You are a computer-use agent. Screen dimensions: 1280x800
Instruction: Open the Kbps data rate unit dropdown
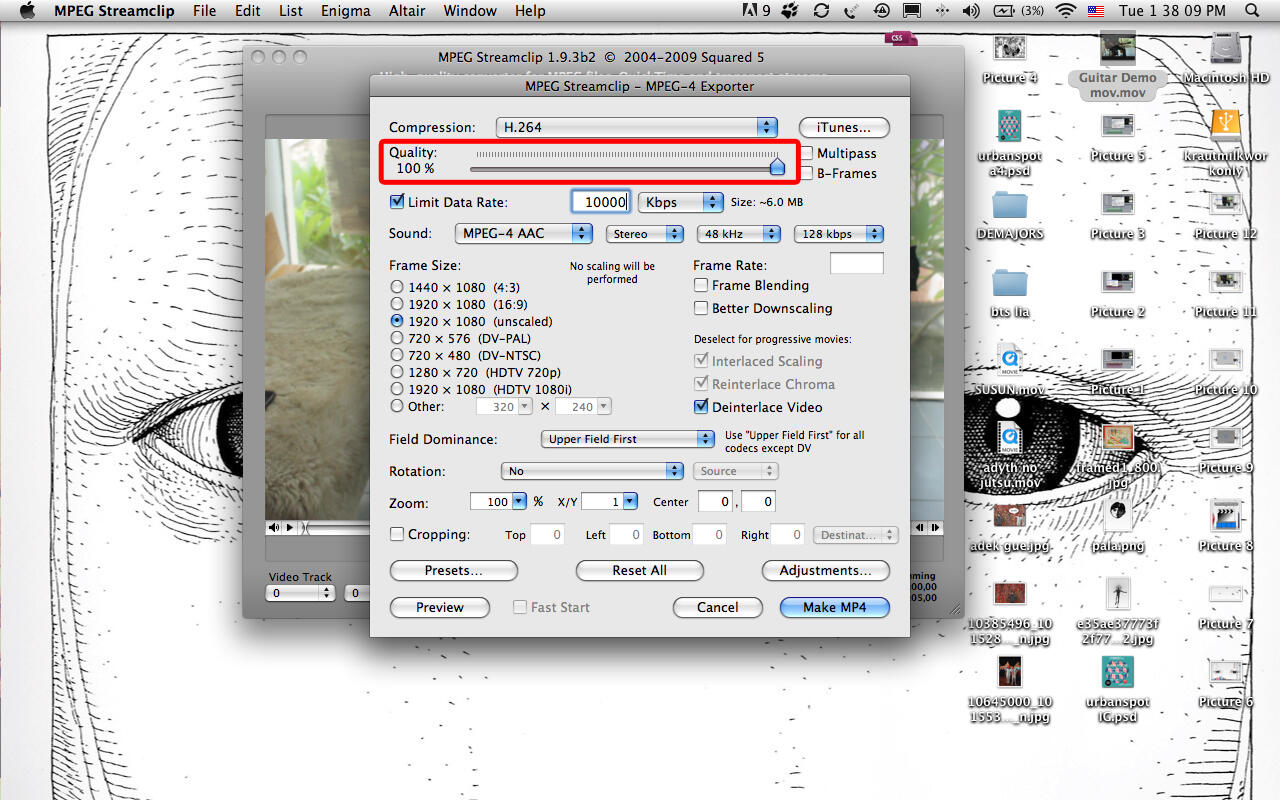(x=680, y=202)
